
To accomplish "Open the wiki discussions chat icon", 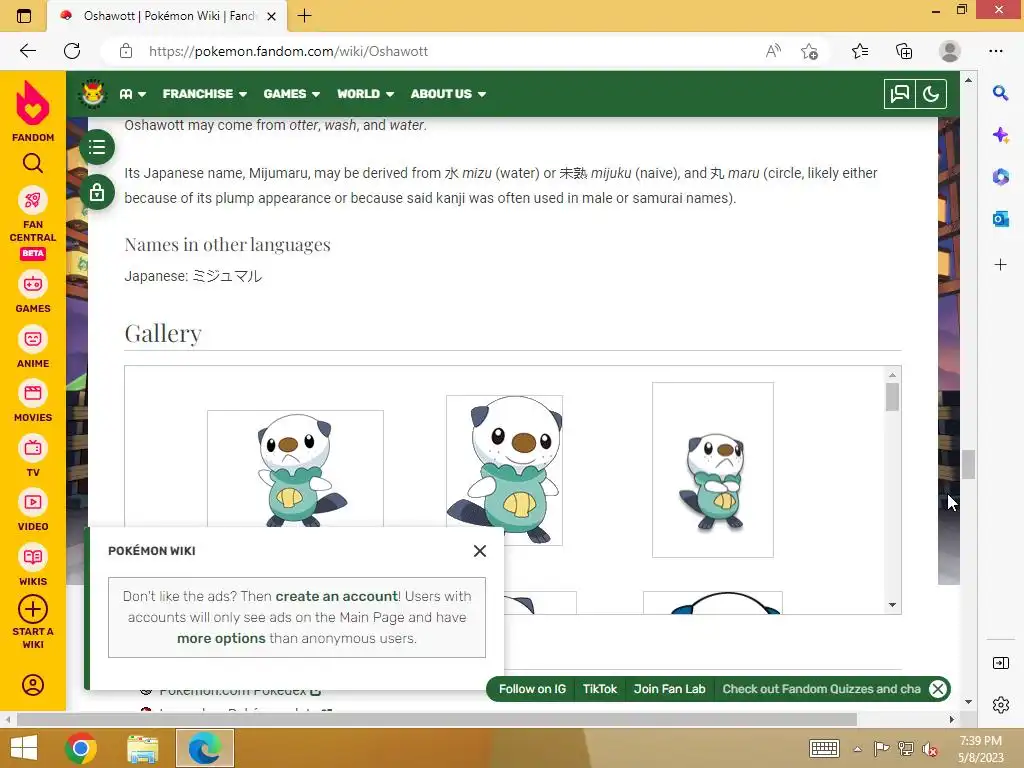I will (x=899, y=94).
